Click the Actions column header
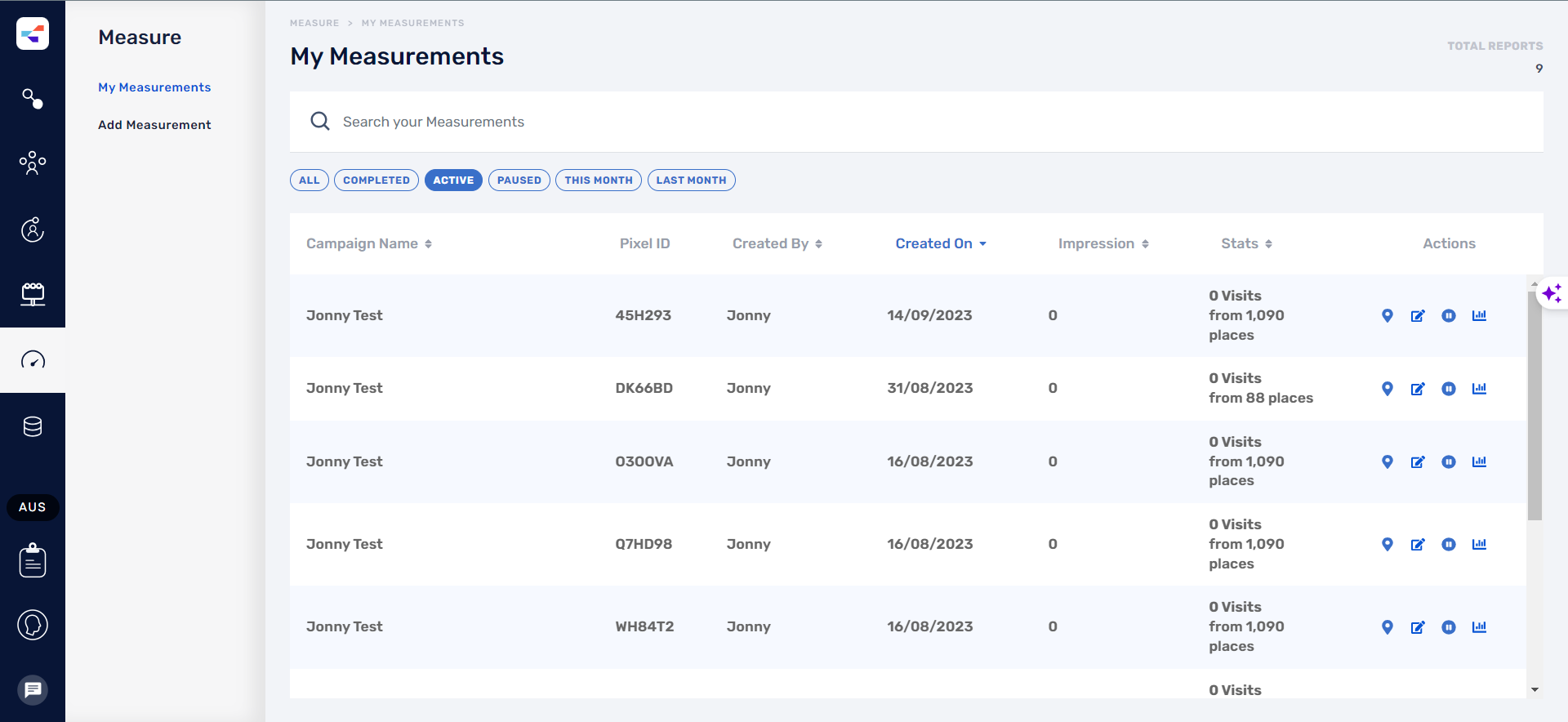1568x722 pixels. pos(1449,243)
